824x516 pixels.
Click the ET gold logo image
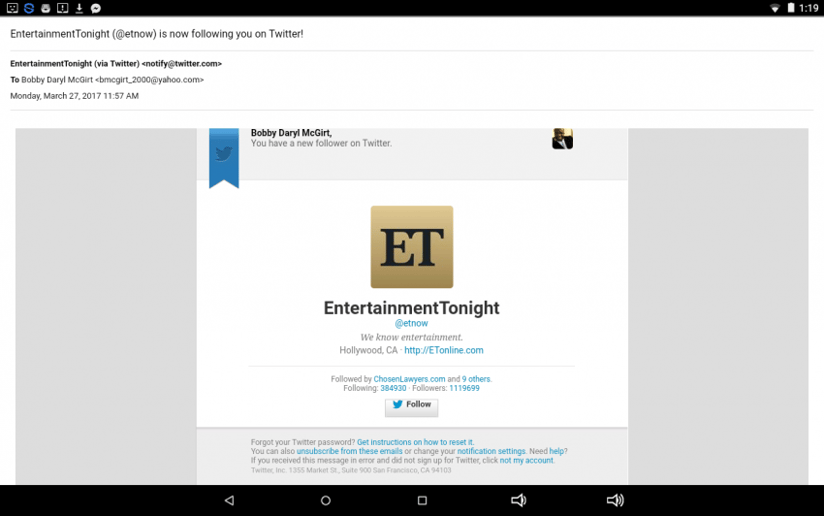click(x=411, y=246)
